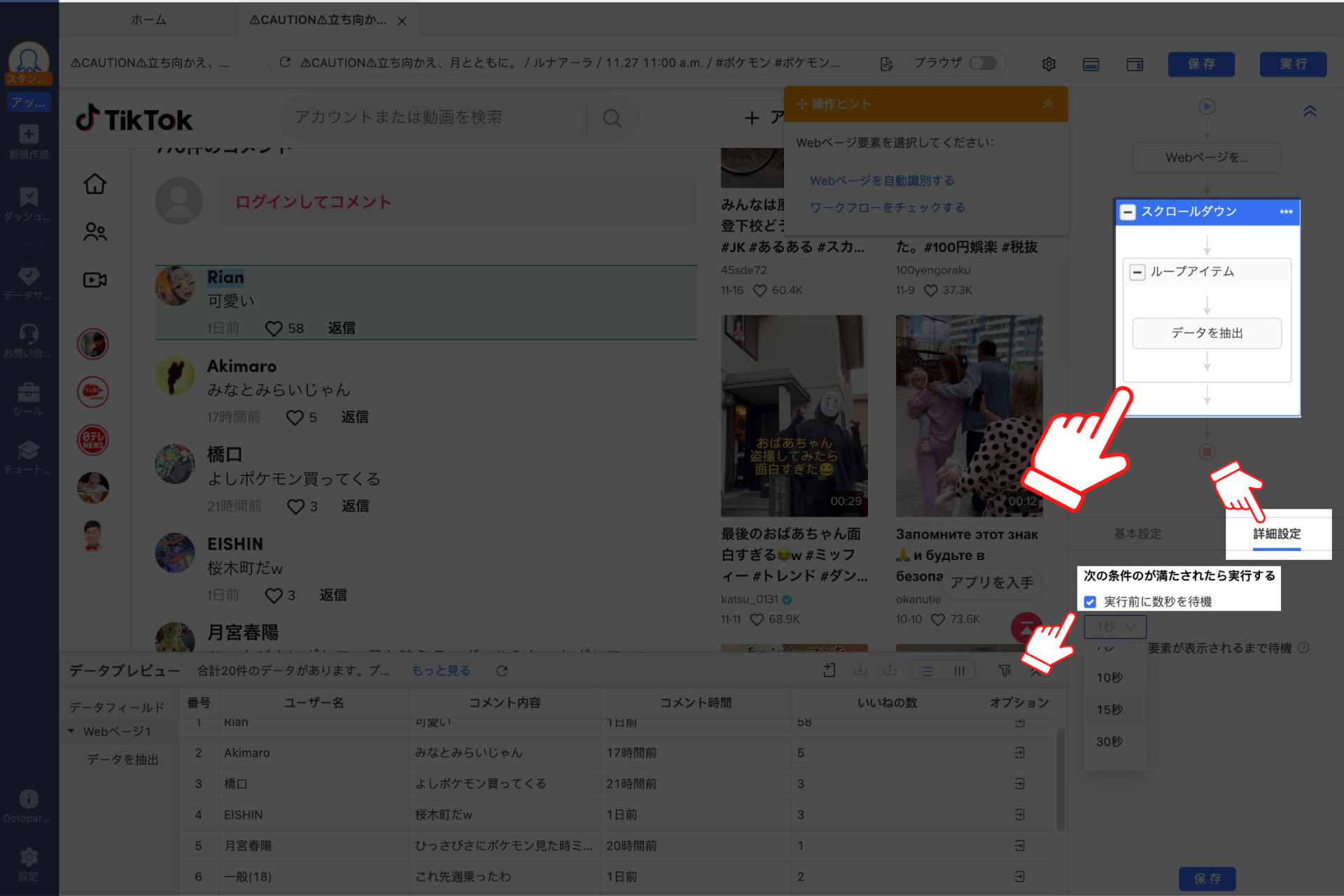Select the データを抽出 workflow step
Screen dimensions: 1344x896
click(x=1207, y=333)
